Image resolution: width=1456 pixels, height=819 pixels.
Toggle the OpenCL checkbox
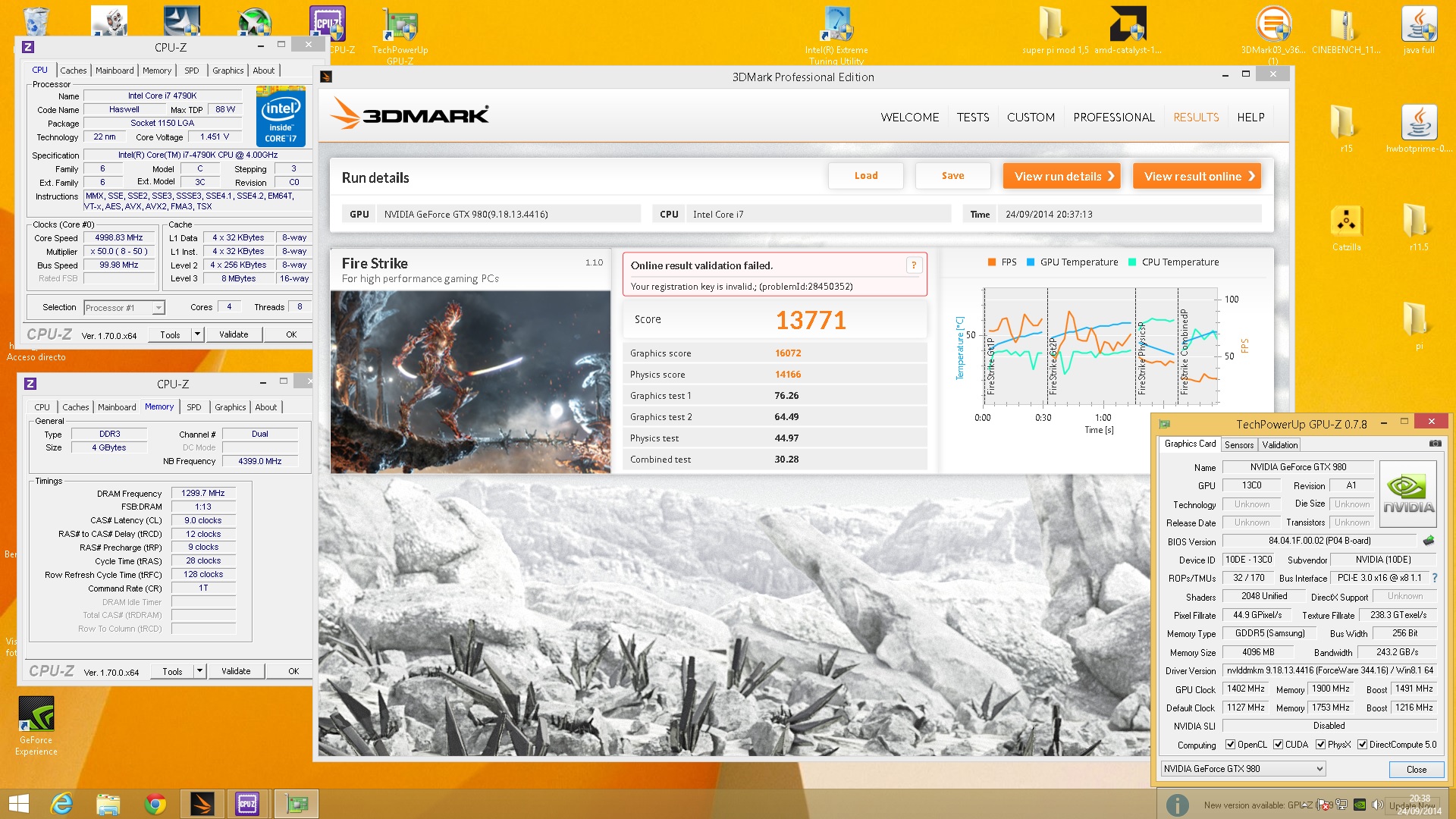point(1231,745)
